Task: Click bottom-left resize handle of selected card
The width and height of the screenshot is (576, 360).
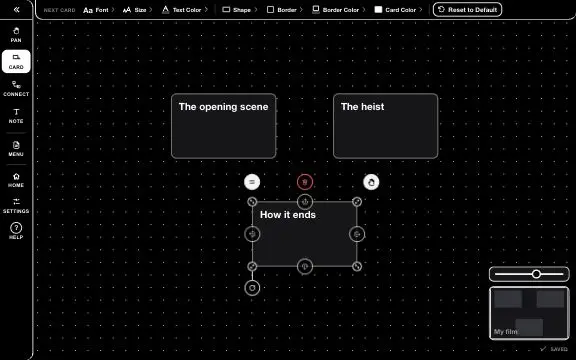Action: [252, 266]
